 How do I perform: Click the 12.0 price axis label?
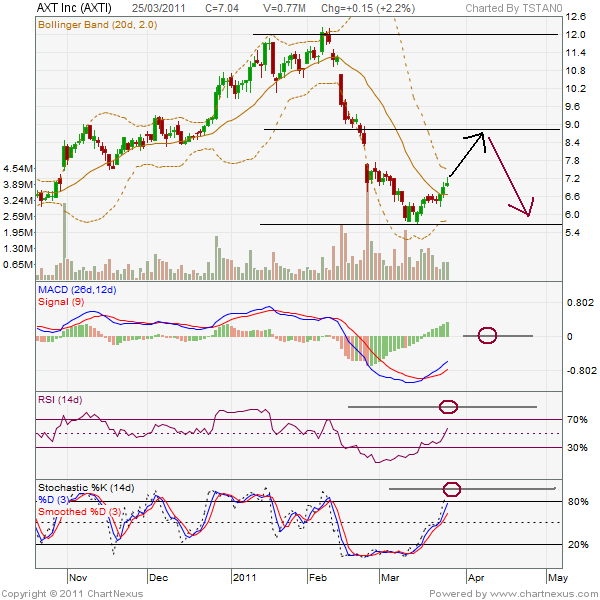(576, 35)
